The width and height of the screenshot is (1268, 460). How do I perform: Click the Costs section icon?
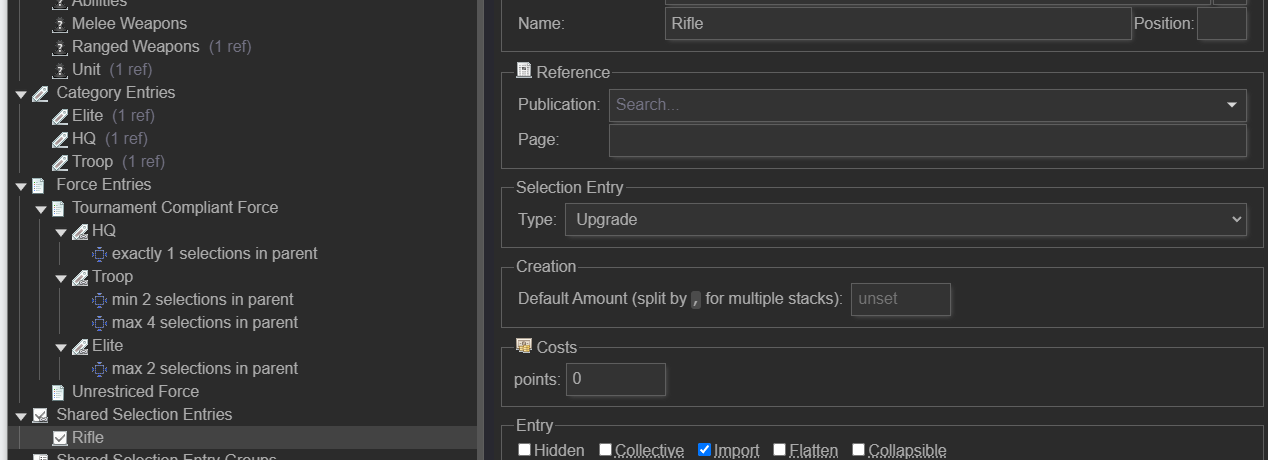point(523,346)
